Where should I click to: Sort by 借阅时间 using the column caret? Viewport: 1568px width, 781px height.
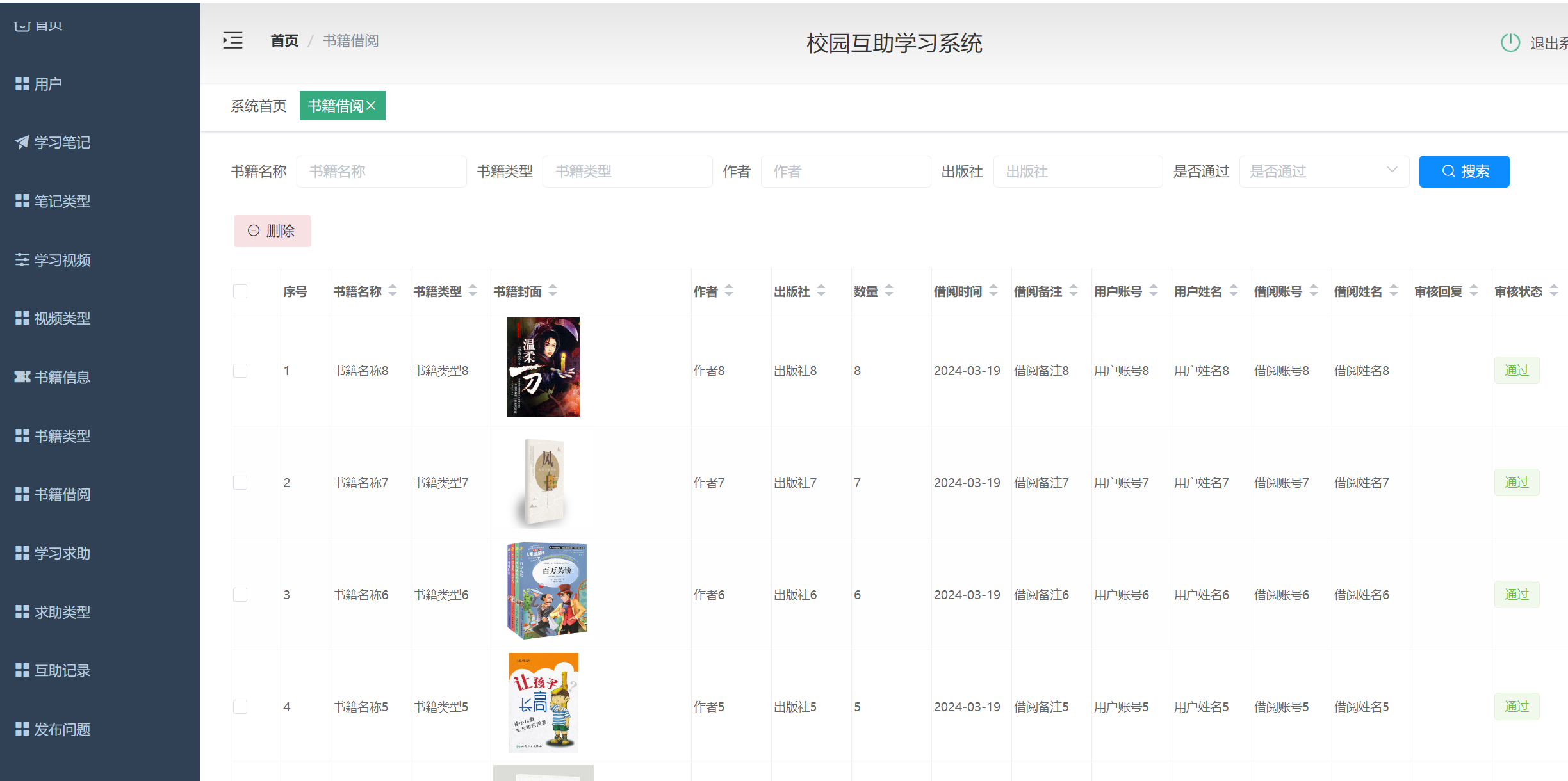[993, 291]
